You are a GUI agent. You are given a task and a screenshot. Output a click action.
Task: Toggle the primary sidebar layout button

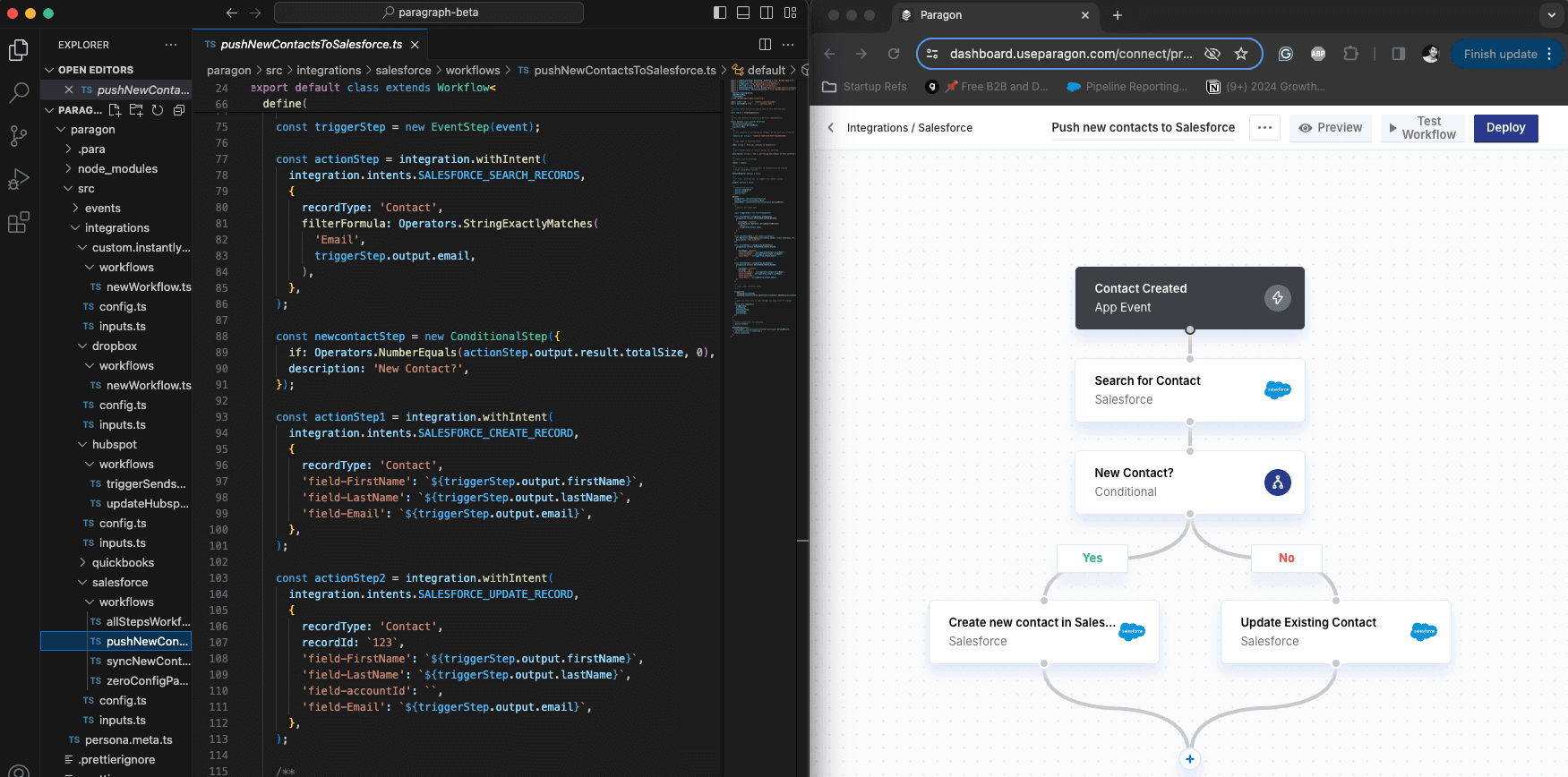point(720,13)
